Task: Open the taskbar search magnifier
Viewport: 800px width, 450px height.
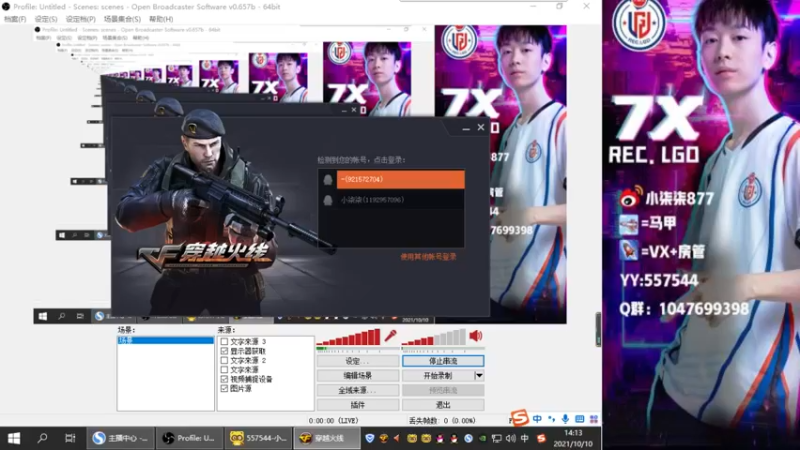Action: pos(42,438)
